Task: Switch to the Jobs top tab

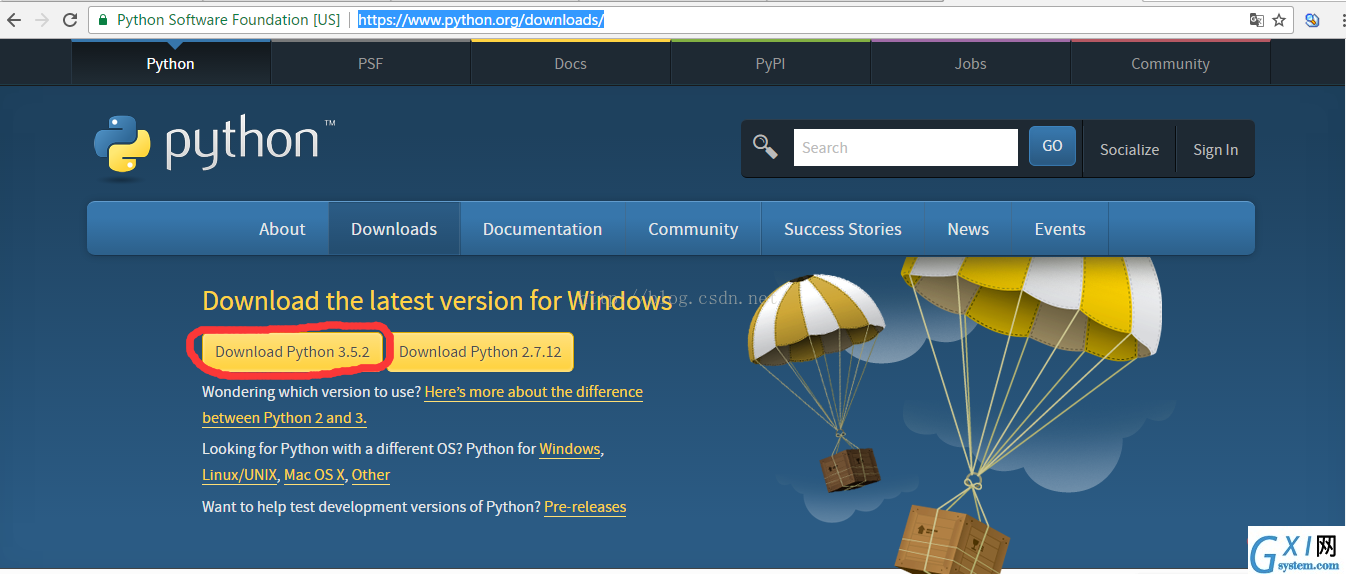Action: (x=970, y=63)
